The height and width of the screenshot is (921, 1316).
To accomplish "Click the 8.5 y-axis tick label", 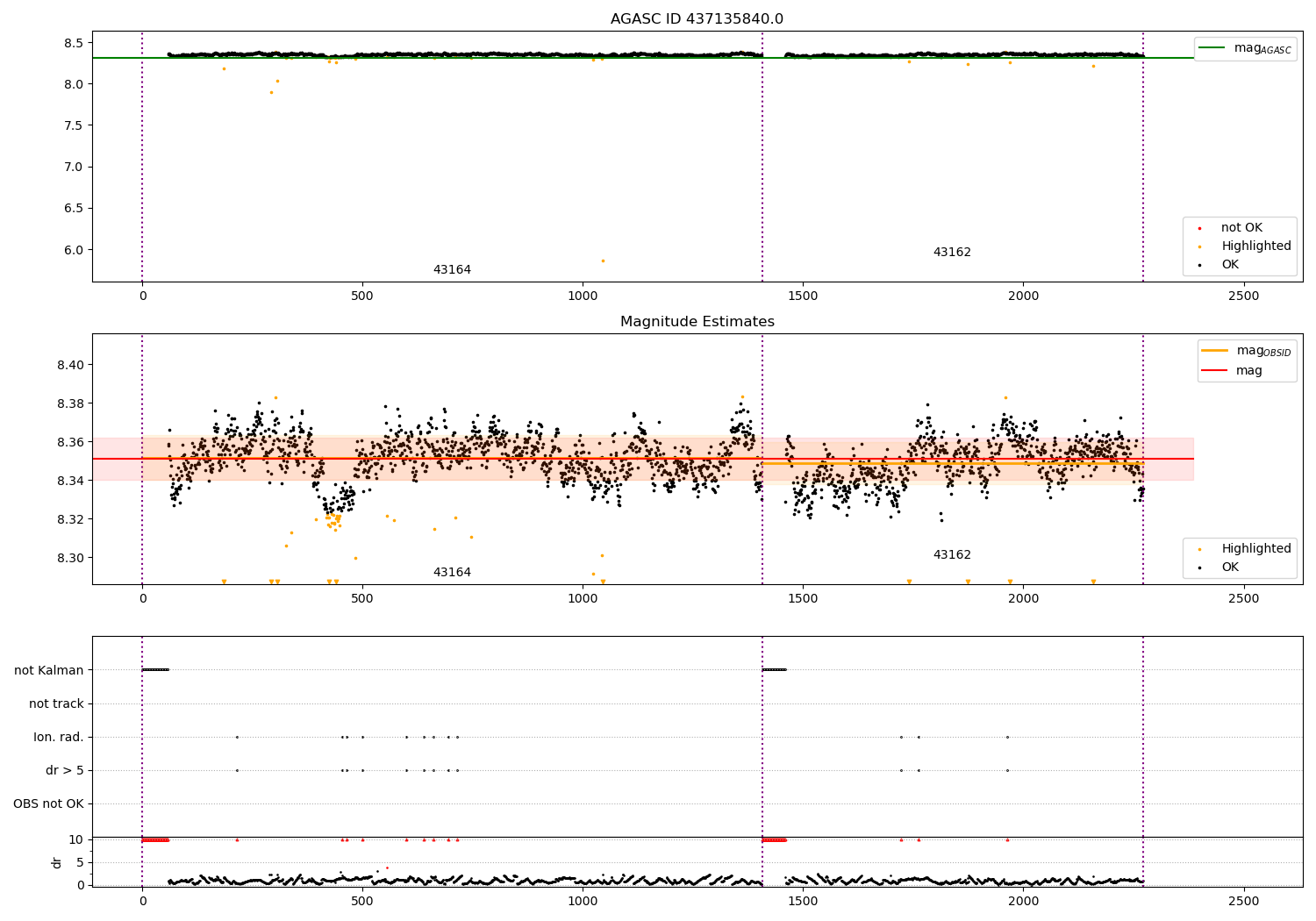I will (74, 43).
